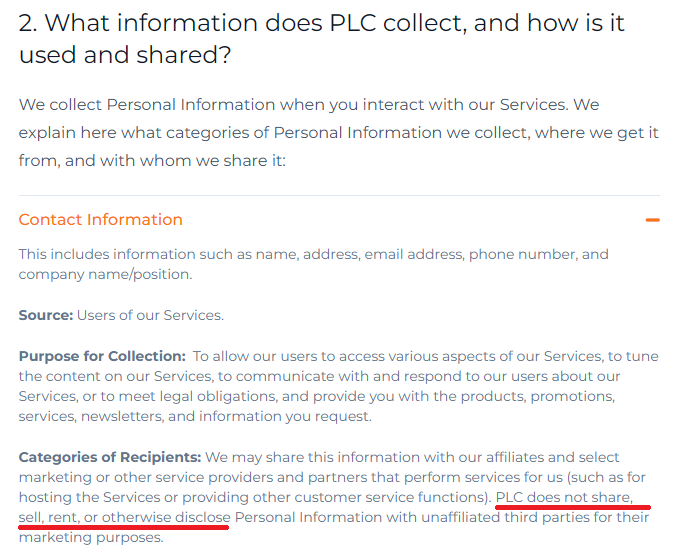Collapse Contact Information using the orange minus icon
The height and width of the screenshot is (555, 696).
point(652,220)
